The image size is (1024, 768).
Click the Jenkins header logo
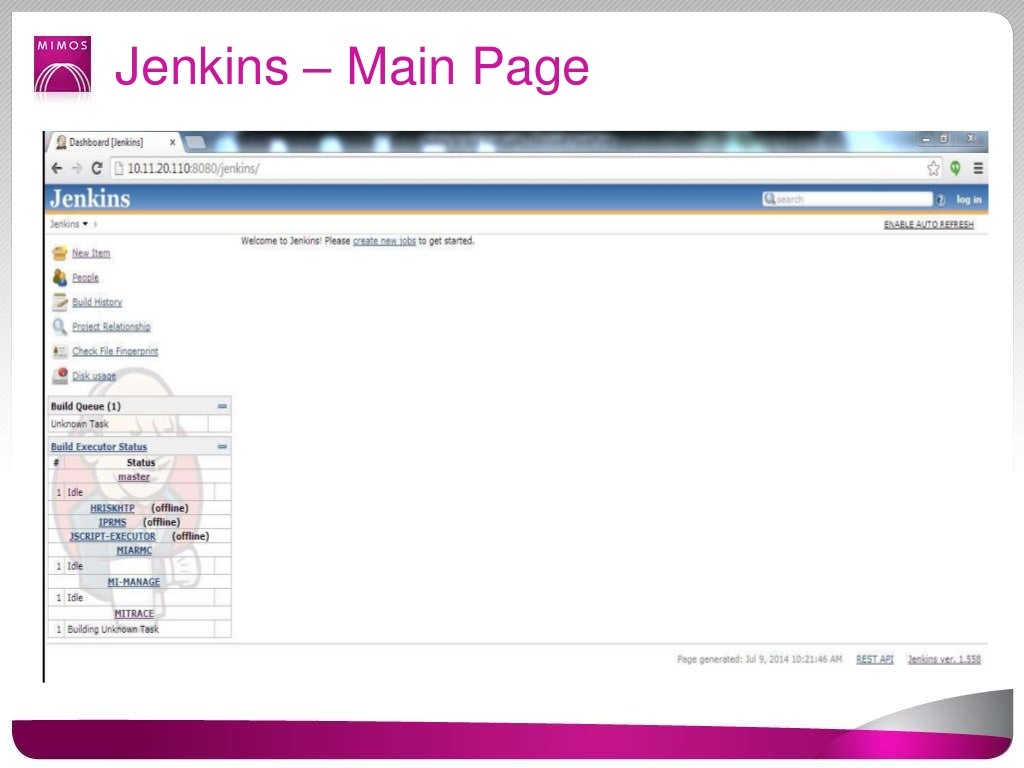pos(90,199)
